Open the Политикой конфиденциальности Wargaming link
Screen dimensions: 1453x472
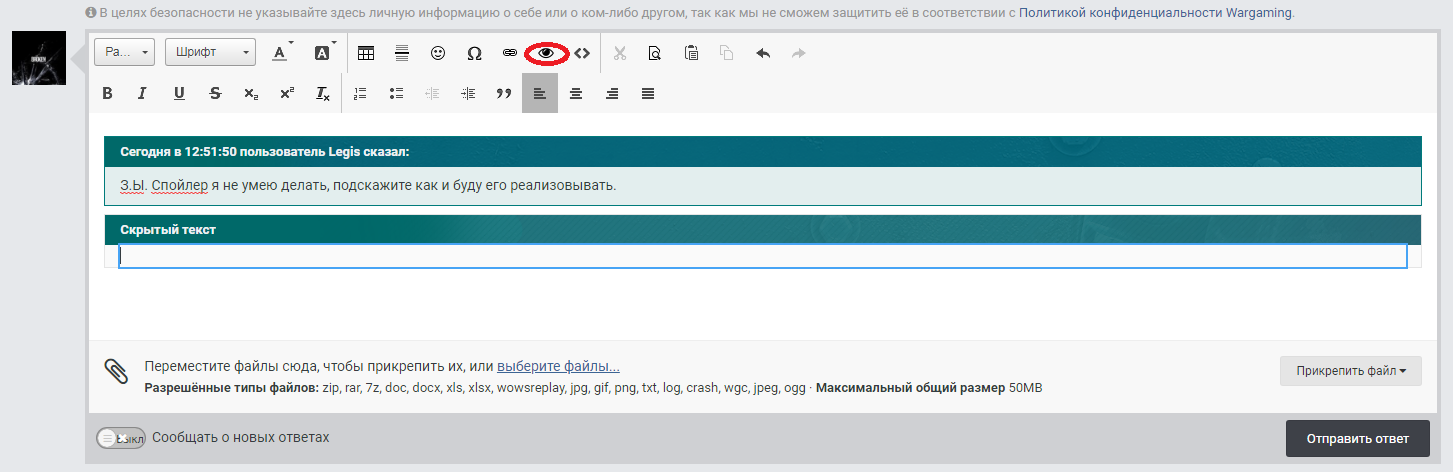click(1155, 13)
